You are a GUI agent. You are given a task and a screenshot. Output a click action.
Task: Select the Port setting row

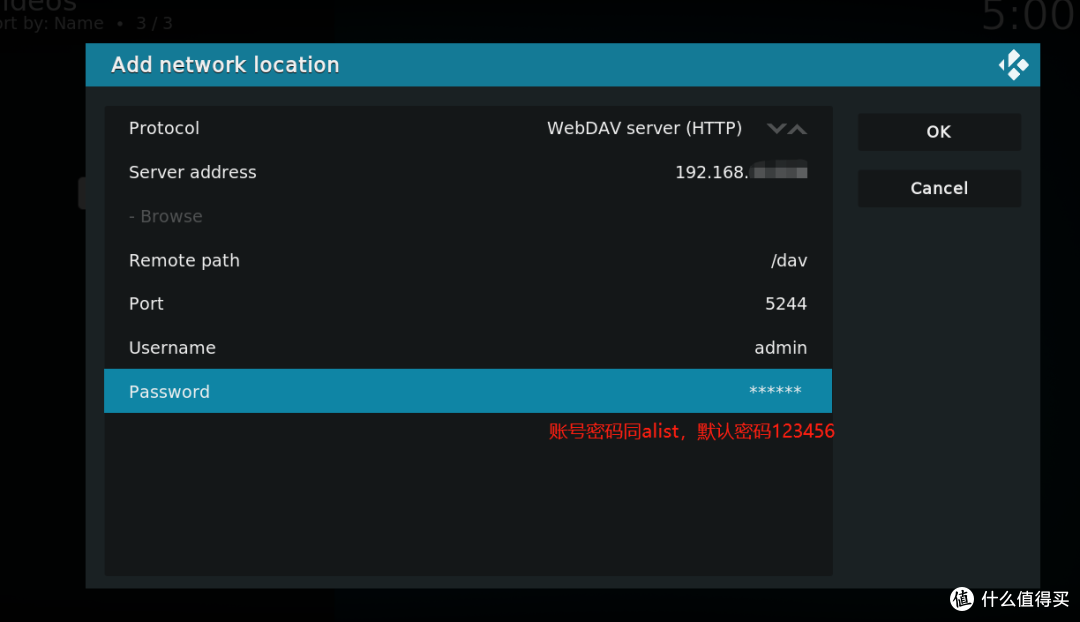coord(146,304)
